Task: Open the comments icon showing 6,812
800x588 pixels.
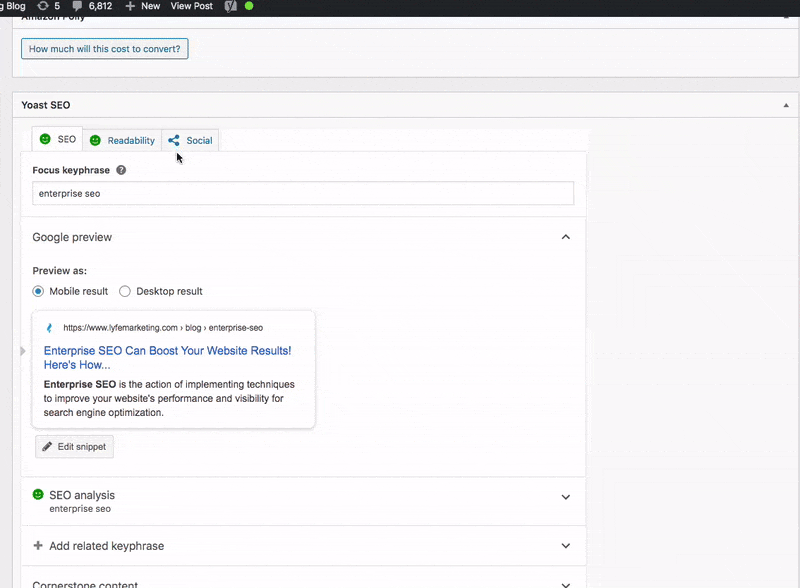Action: click(x=92, y=7)
